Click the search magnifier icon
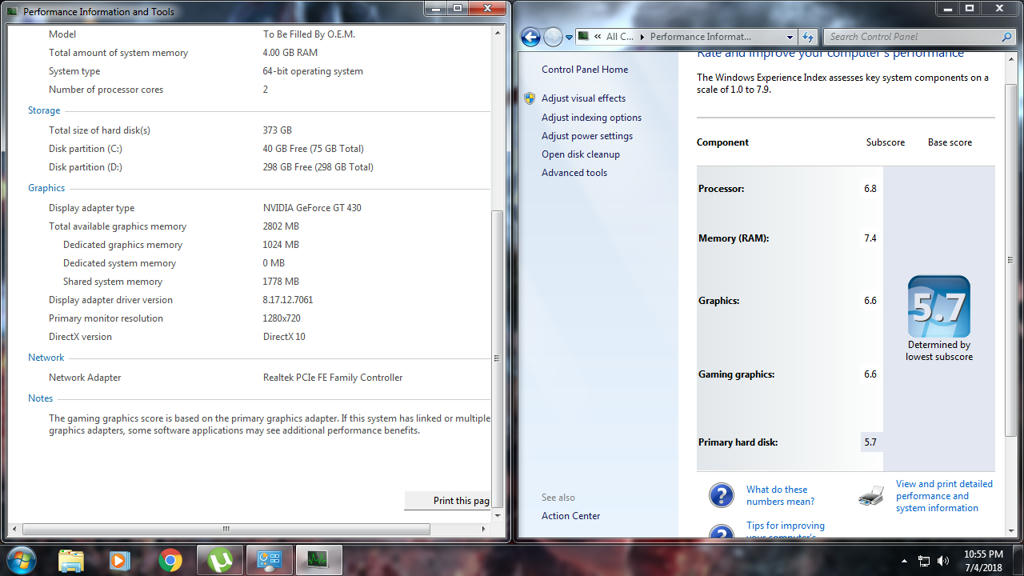 1007,37
